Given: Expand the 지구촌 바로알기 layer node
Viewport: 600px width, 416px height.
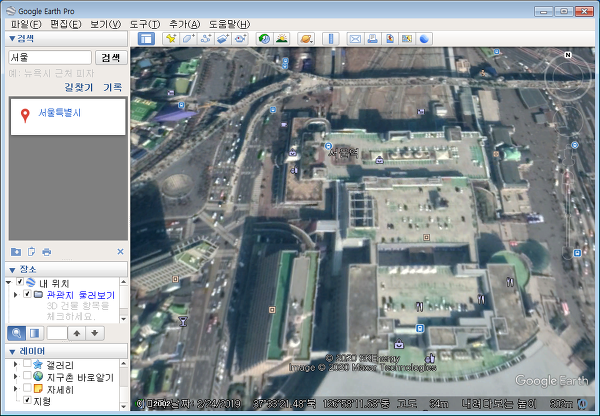Looking at the screenshot, I should click(x=16, y=377).
